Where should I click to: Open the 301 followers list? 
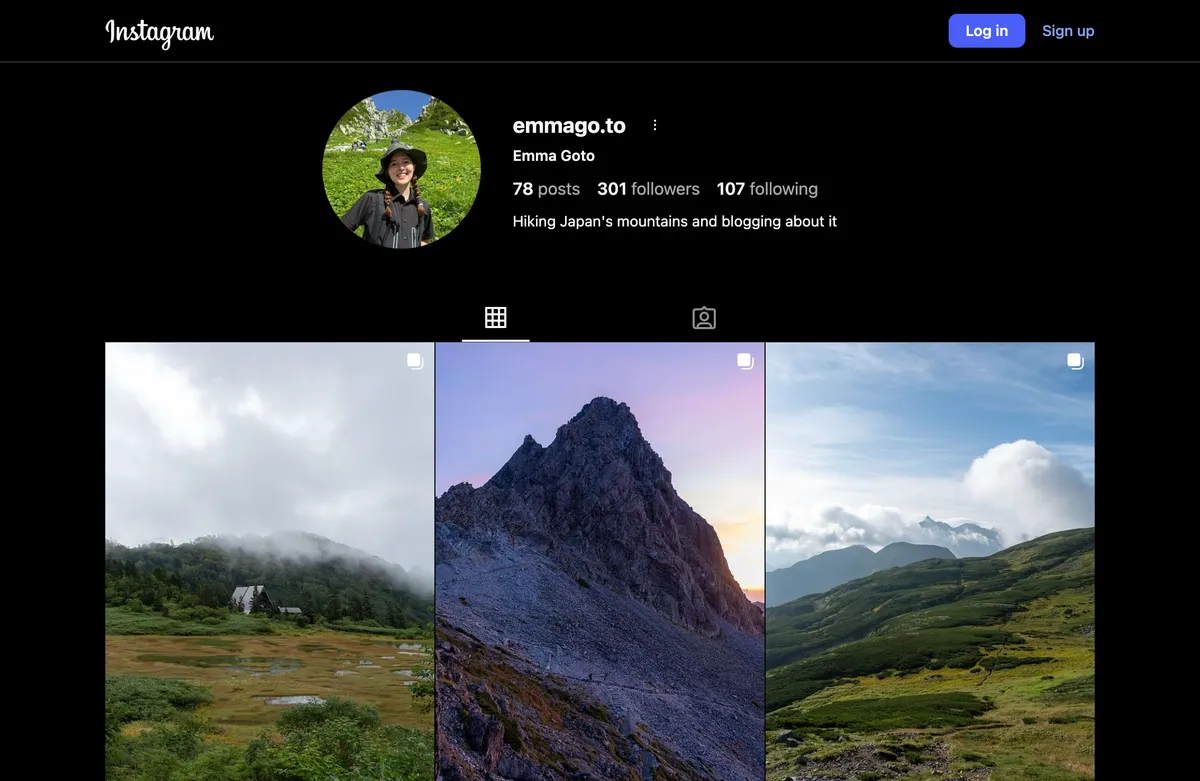[648, 189]
